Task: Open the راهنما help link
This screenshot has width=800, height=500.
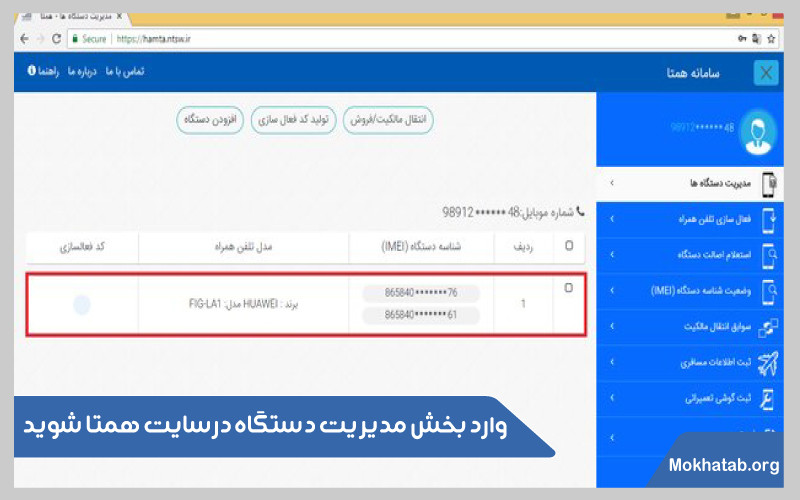Action: [x=48, y=71]
